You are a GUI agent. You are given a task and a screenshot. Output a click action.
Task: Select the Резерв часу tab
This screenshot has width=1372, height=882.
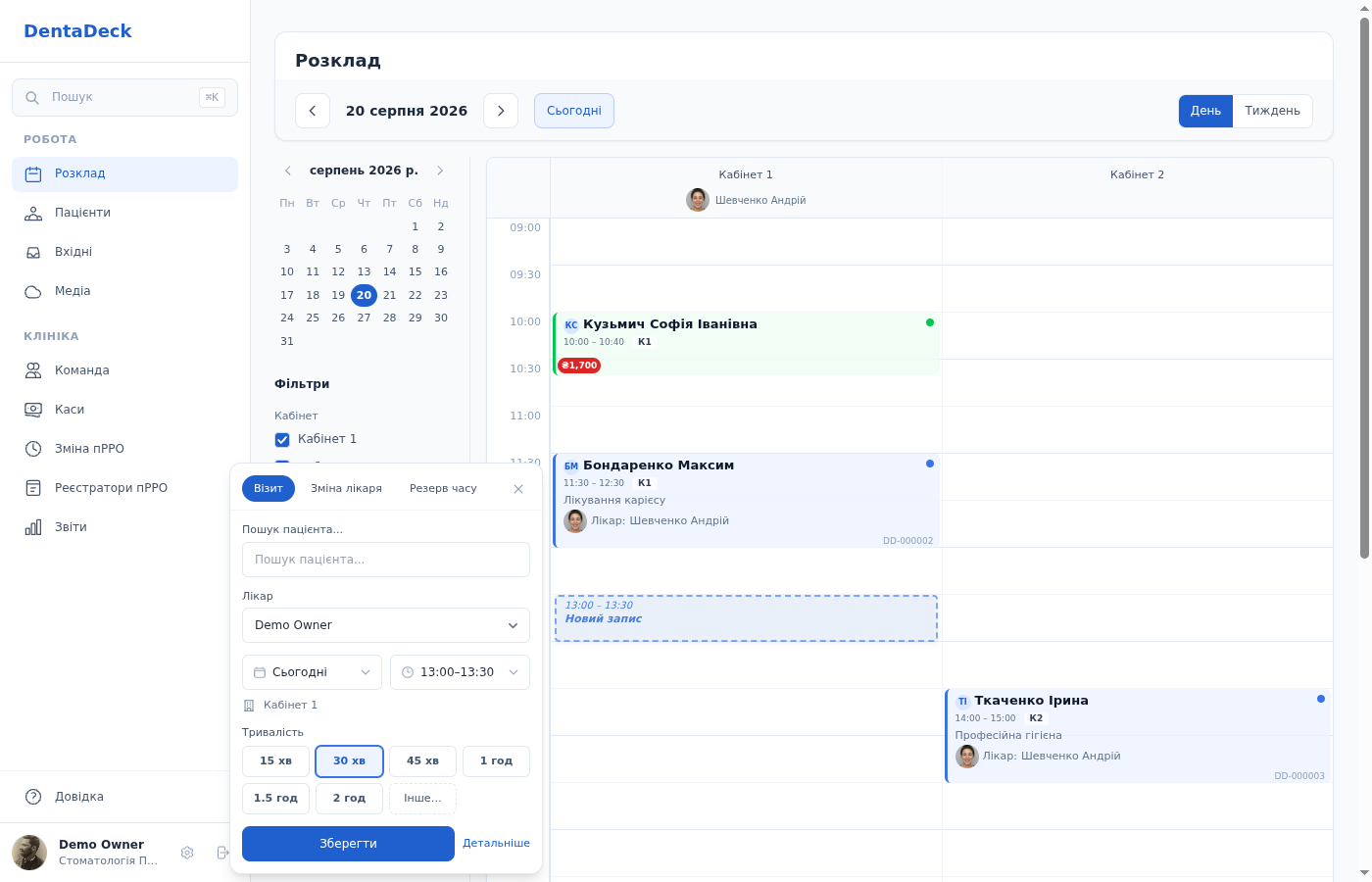click(443, 488)
